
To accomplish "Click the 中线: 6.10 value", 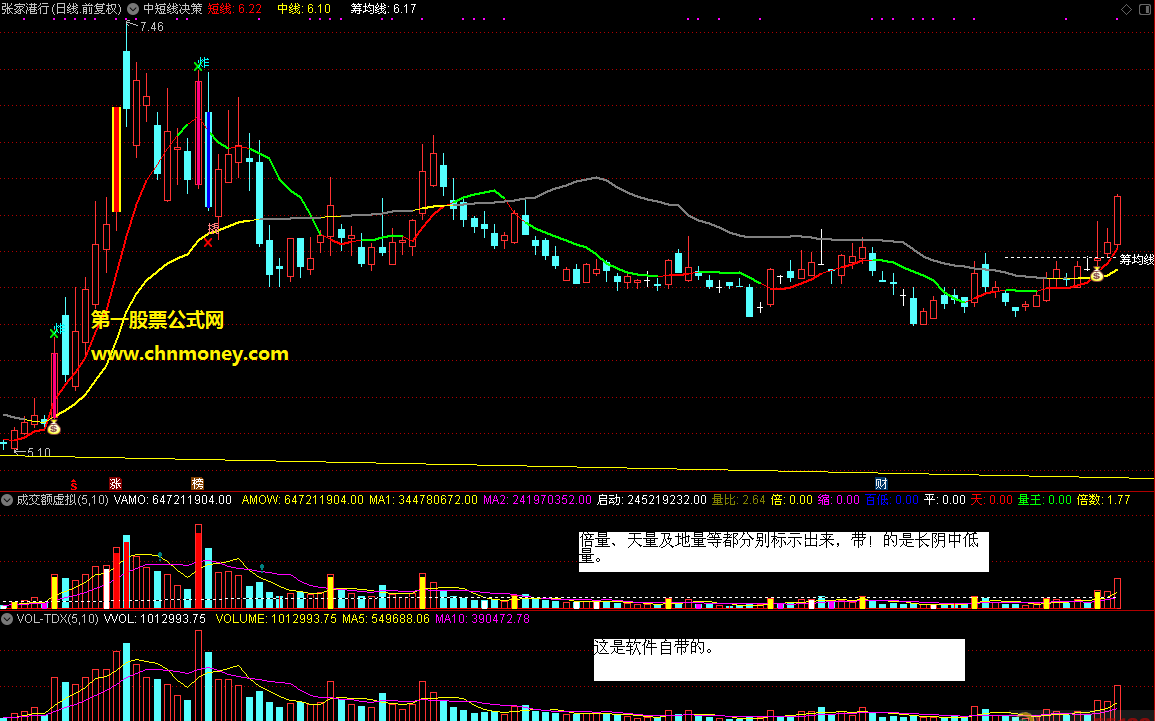I will coord(304,9).
